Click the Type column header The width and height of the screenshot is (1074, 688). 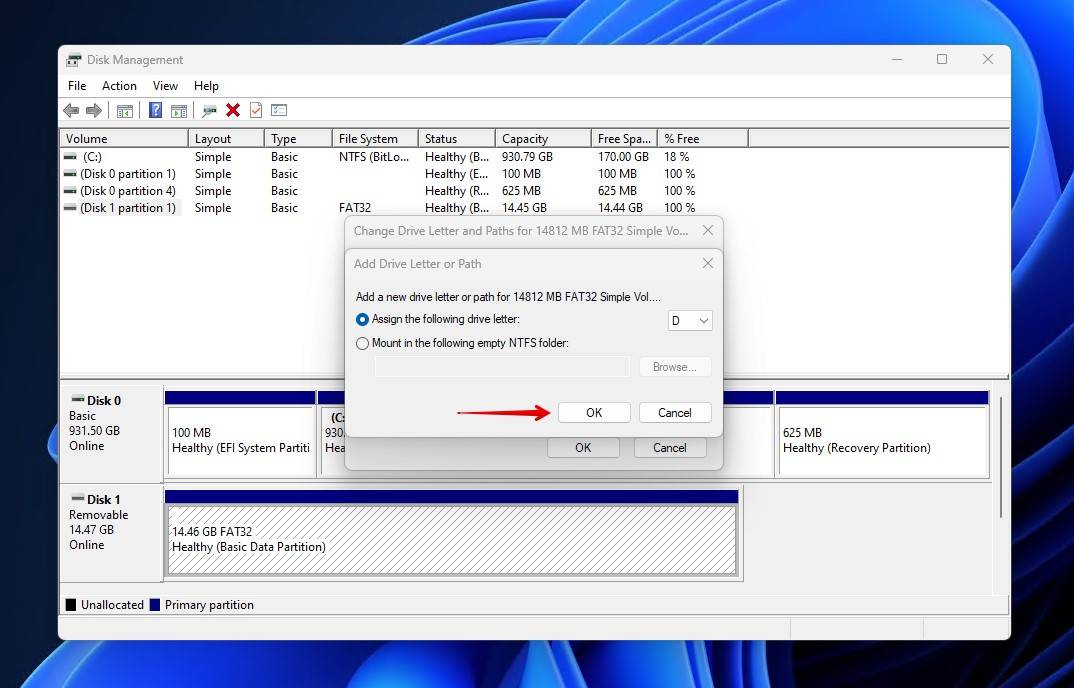tap(299, 138)
